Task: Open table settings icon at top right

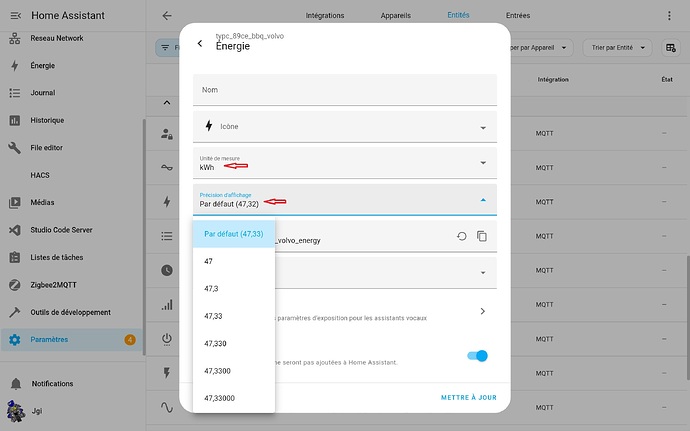Action: [671, 48]
